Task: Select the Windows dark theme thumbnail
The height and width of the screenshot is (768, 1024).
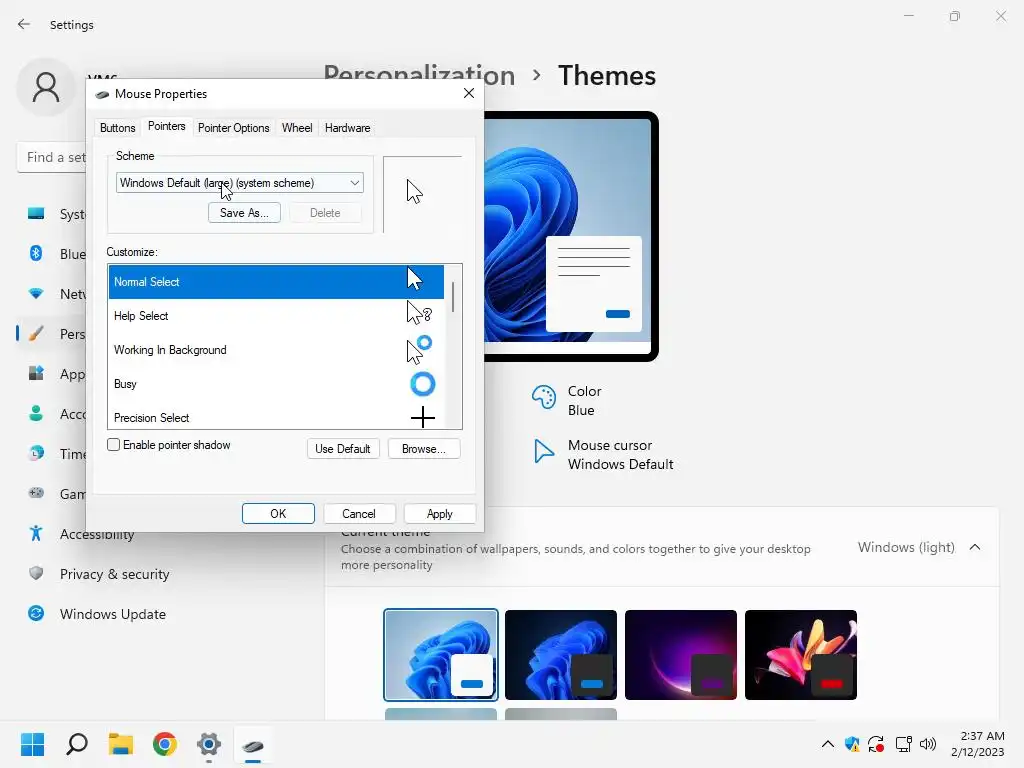Action: [x=561, y=655]
